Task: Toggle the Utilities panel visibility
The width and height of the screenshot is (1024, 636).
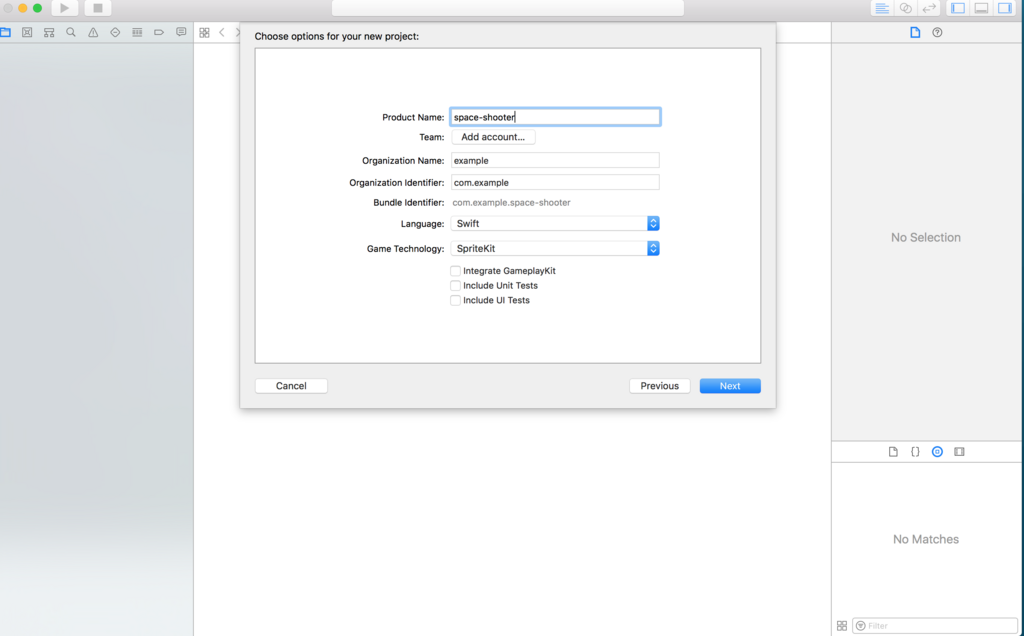Action: tap(1004, 8)
